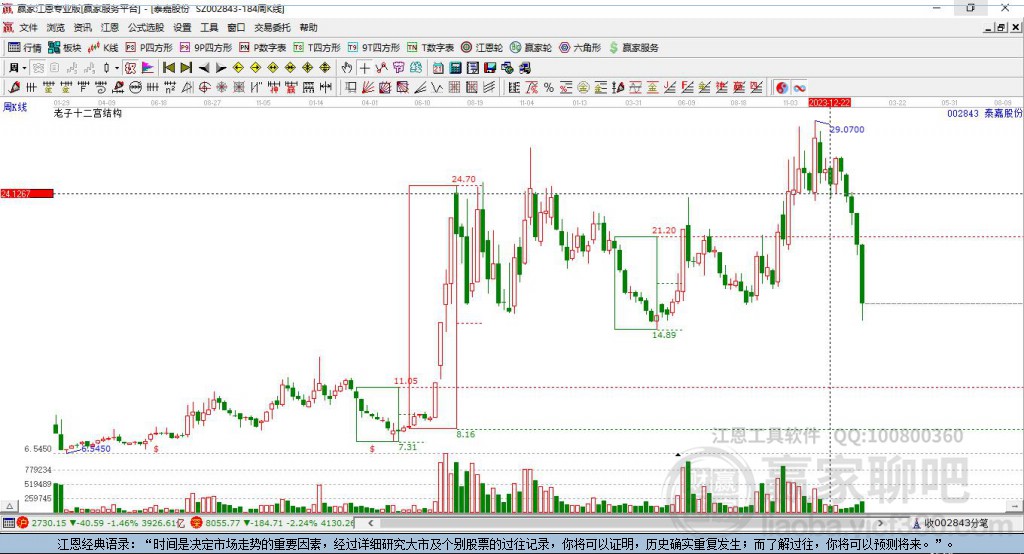Open the 六角形 hexagon tool
Image resolution: width=1024 pixels, height=554 pixels.
pyautogui.click(x=580, y=48)
